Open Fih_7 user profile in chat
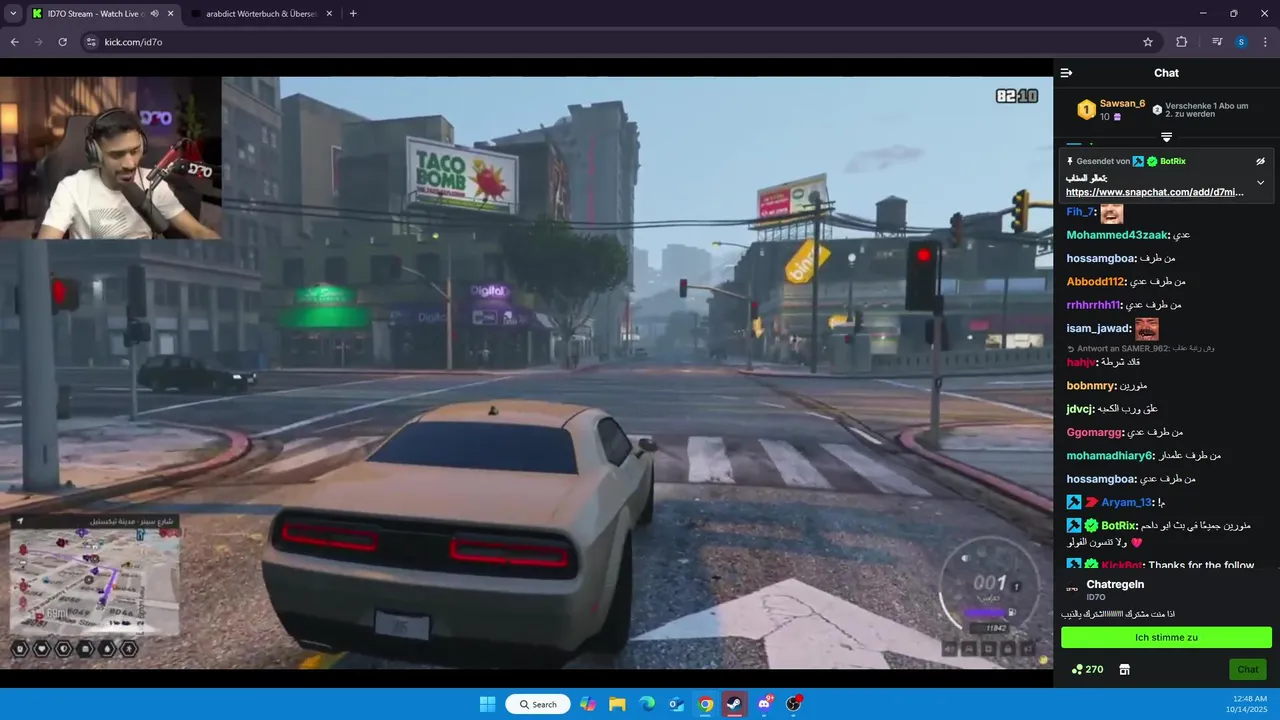The width and height of the screenshot is (1280, 720). (1081, 212)
